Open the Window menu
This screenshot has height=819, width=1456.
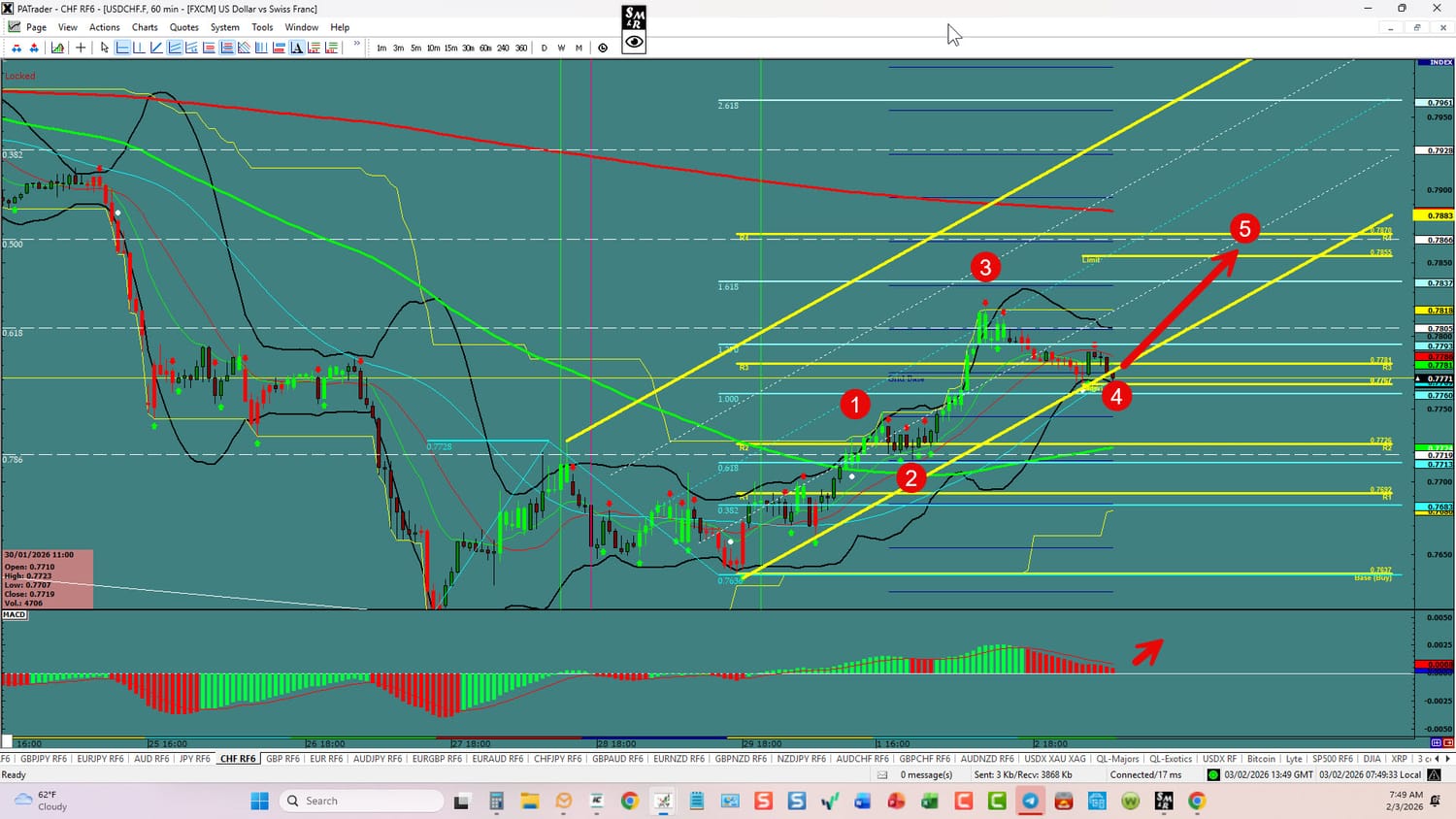click(301, 27)
